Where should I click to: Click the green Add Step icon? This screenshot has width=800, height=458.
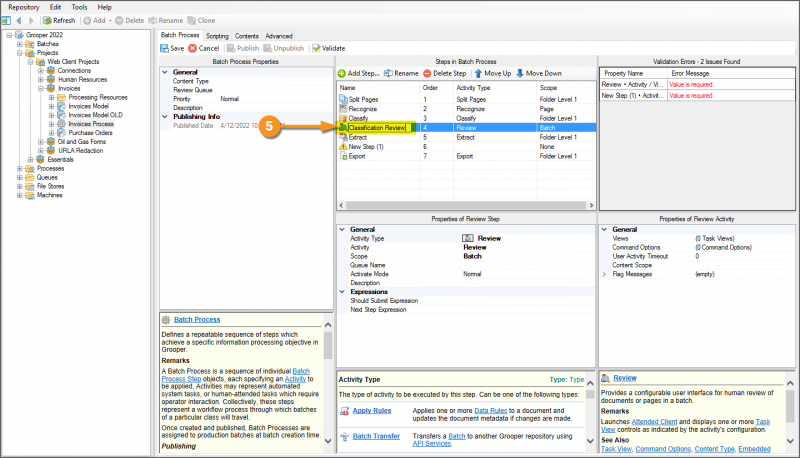[342, 73]
